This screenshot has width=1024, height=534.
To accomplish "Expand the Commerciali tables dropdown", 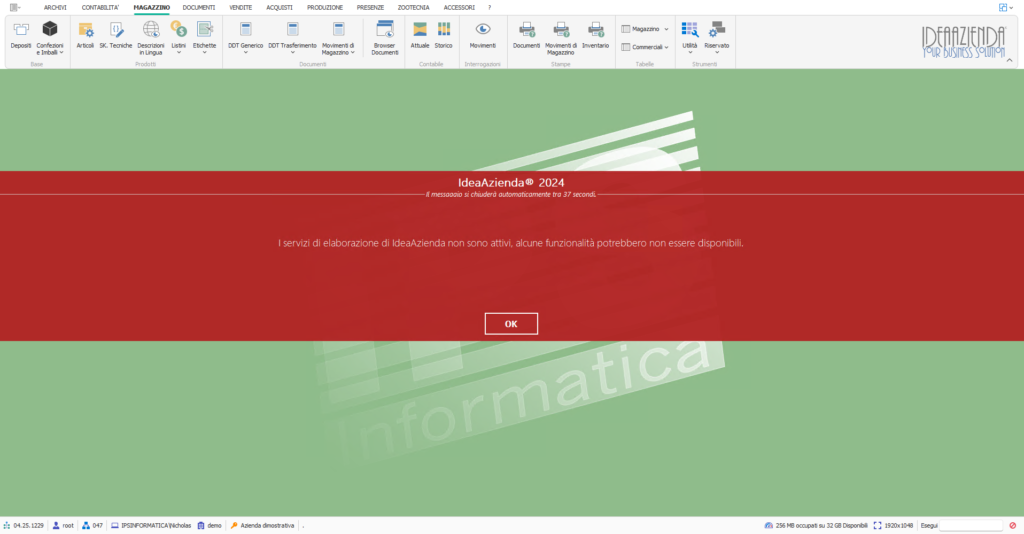I will tap(645, 47).
